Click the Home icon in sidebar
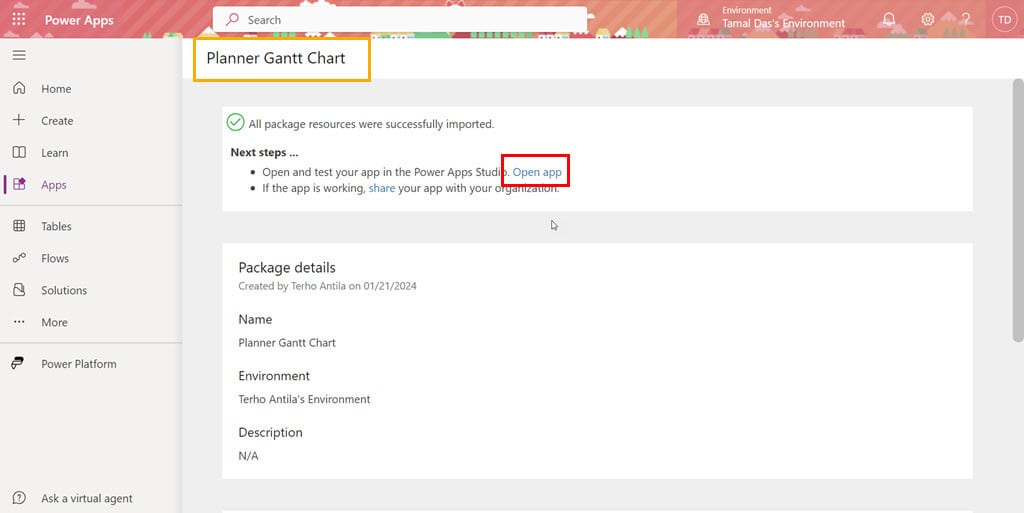The height and width of the screenshot is (513, 1024). (19, 88)
